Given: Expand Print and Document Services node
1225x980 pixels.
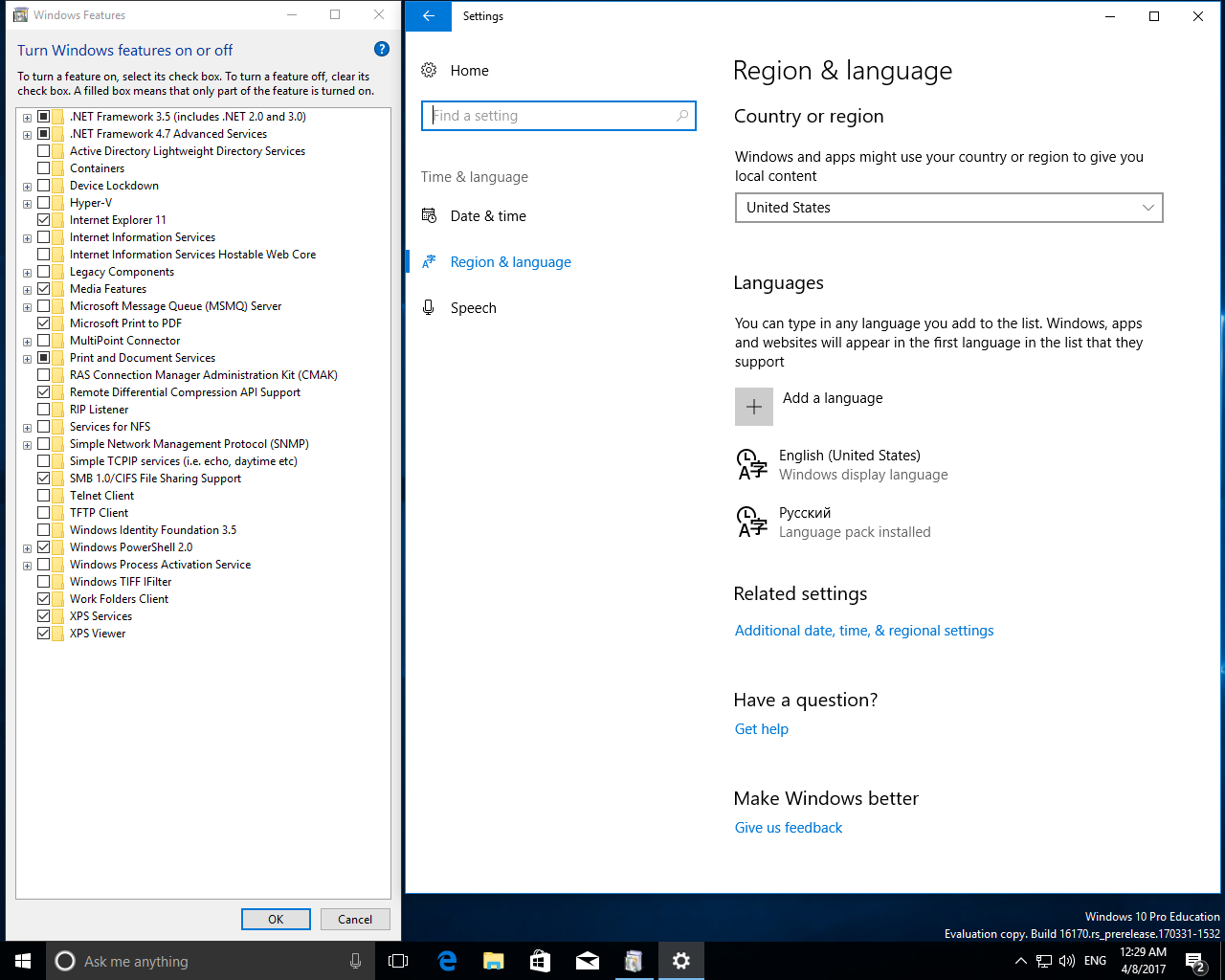Looking at the screenshot, I should (x=27, y=359).
